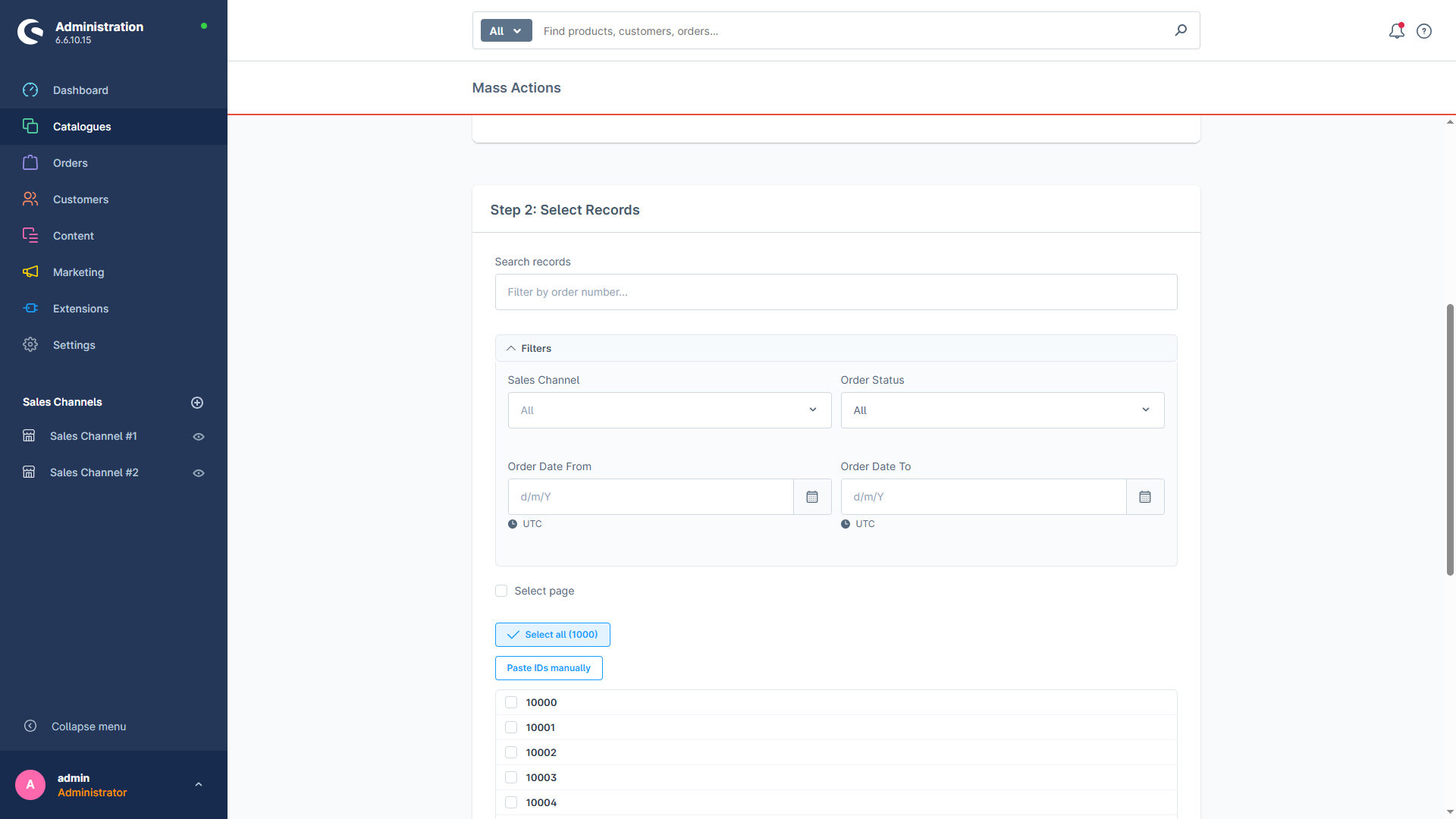This screenshot has height=819, width=1456.
Task: Click the Sales Channel #2 storefront icon
Action: (x=29, y=472)
